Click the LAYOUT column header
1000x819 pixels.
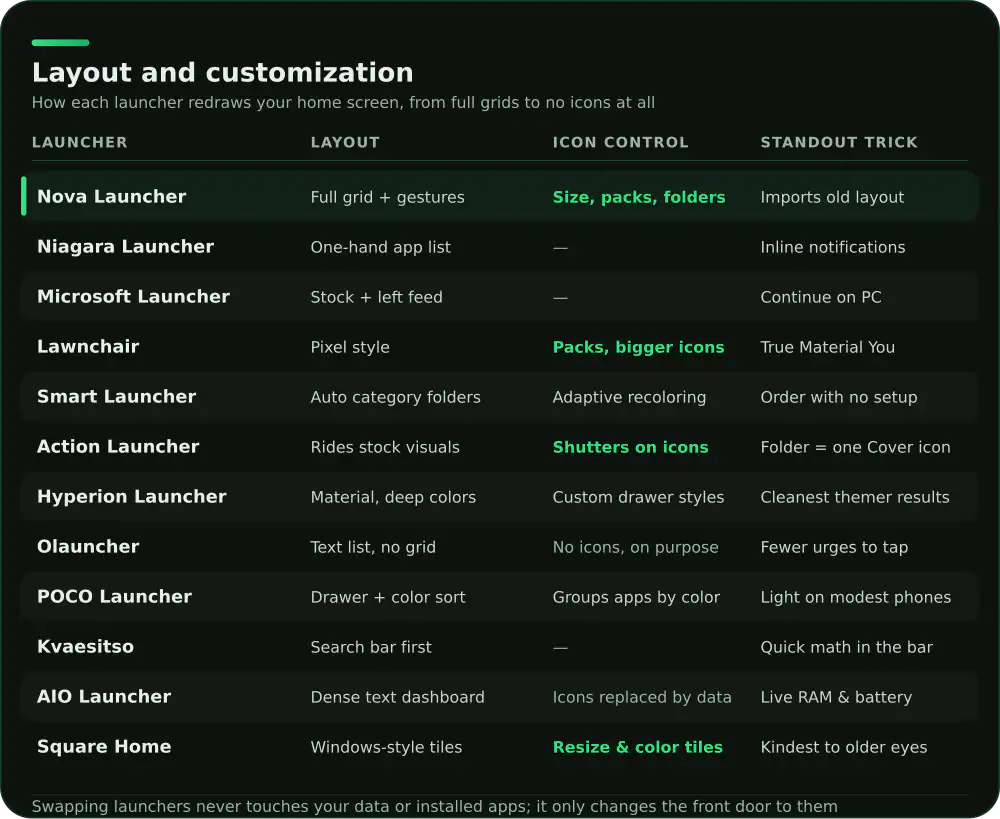(345, 142)
